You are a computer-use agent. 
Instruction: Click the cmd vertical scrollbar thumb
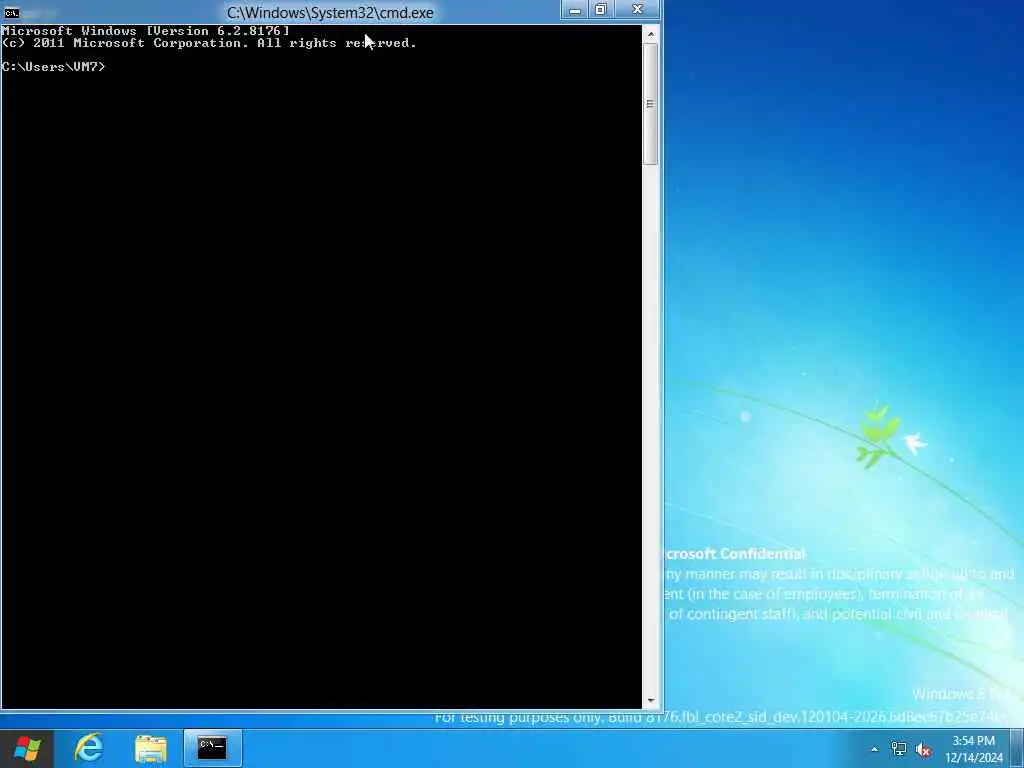click(x=650, y=104)
